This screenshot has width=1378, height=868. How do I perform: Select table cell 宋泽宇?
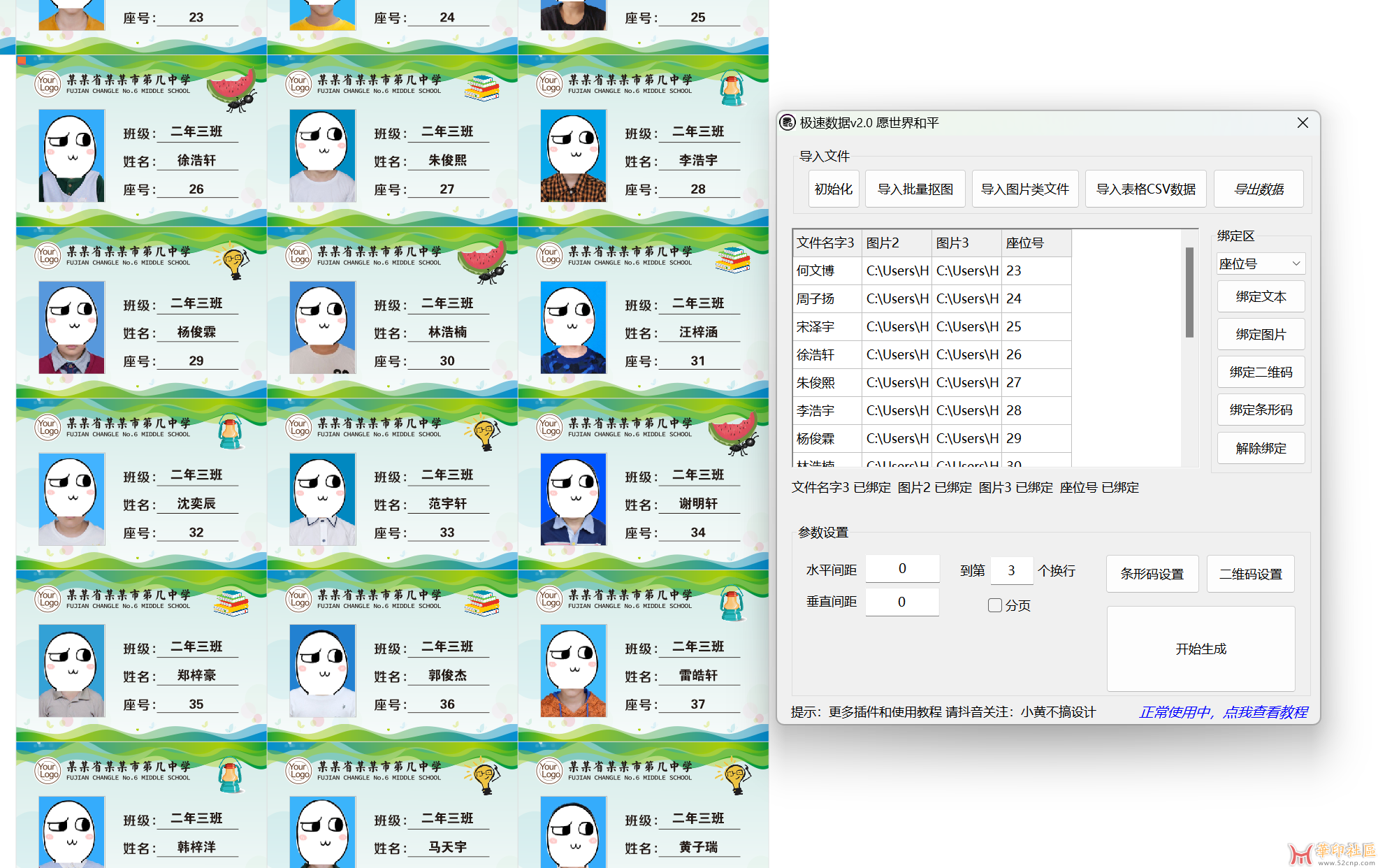click(827, 326)
